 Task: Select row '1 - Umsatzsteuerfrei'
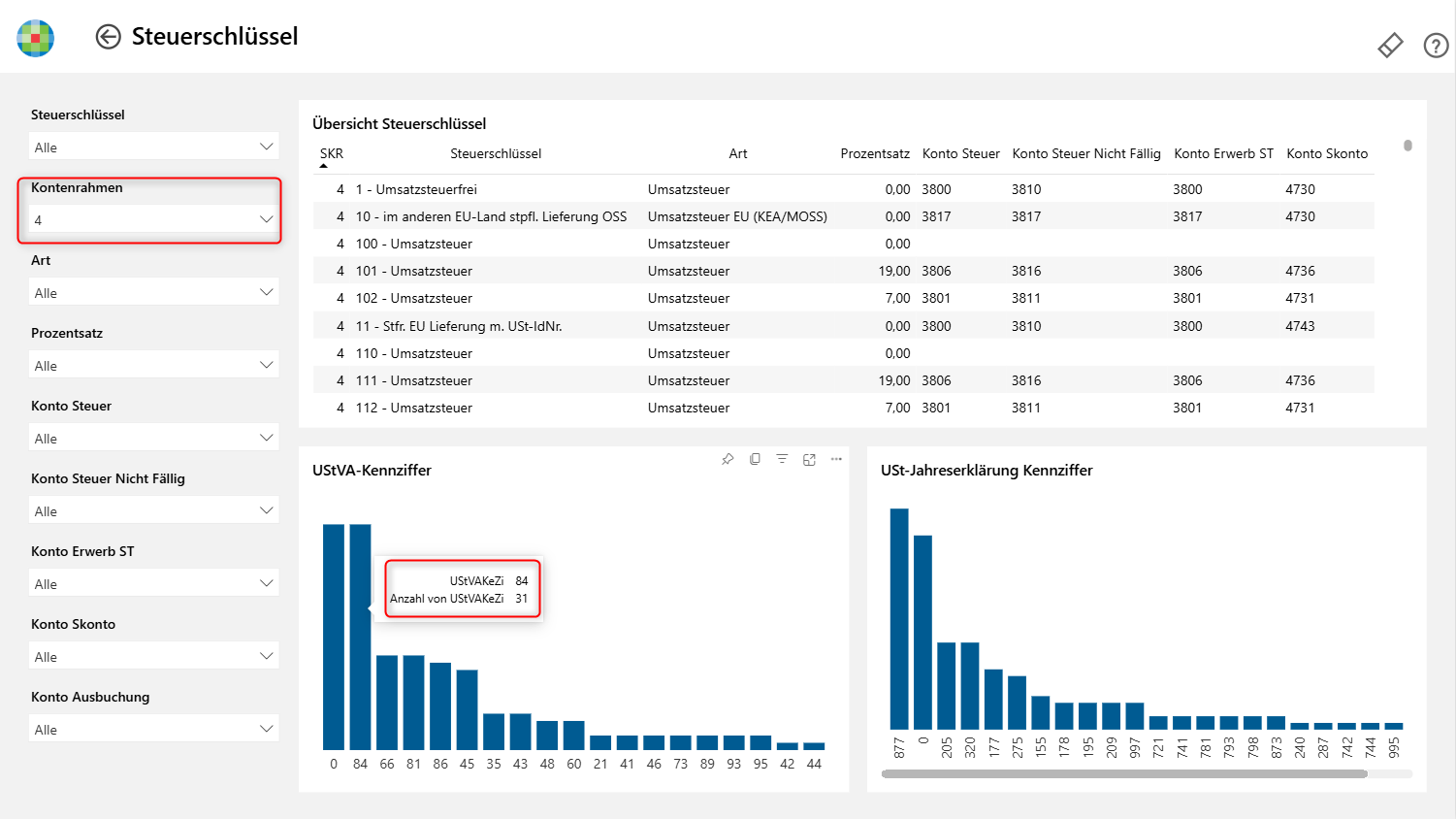pyautogui.click(x=843, y=189)
